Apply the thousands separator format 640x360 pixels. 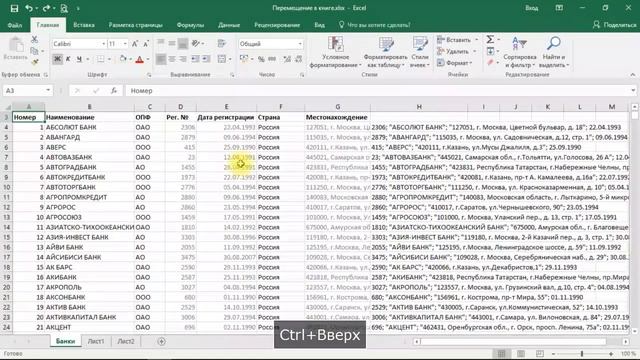click(272, 60)
